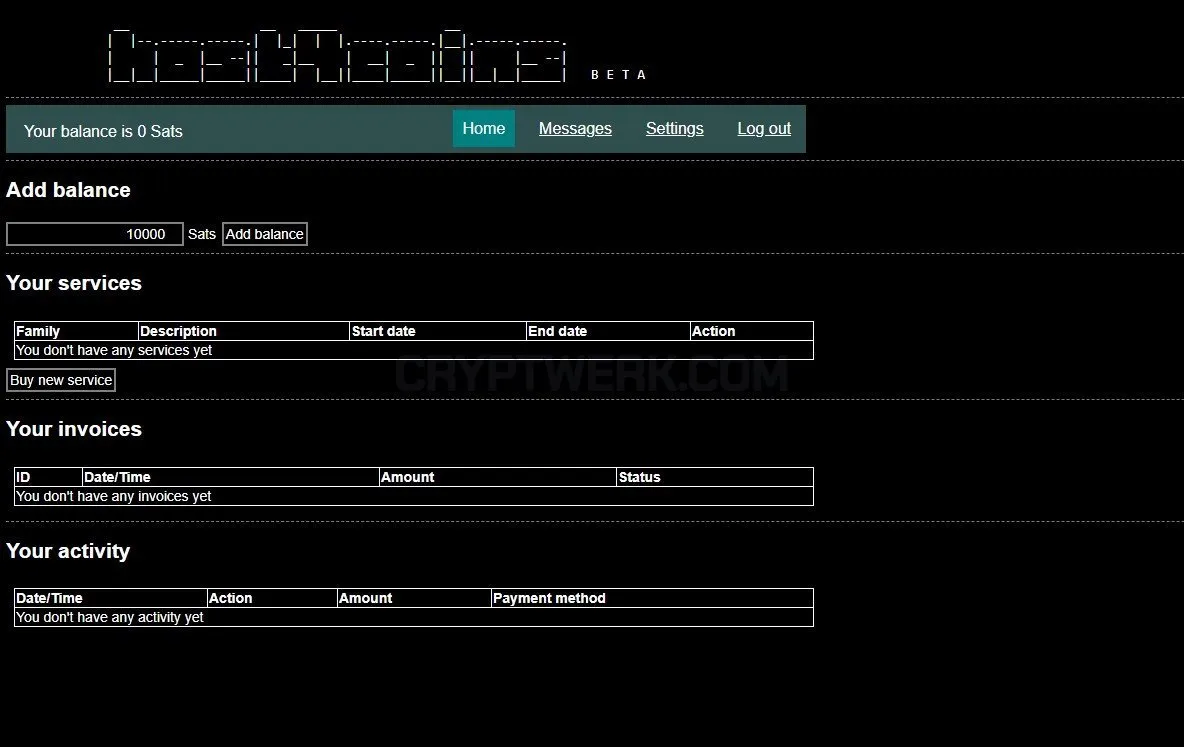The image size is (1184, 747).
Task: Click the Status column header
Action: [x=715, y=477]
